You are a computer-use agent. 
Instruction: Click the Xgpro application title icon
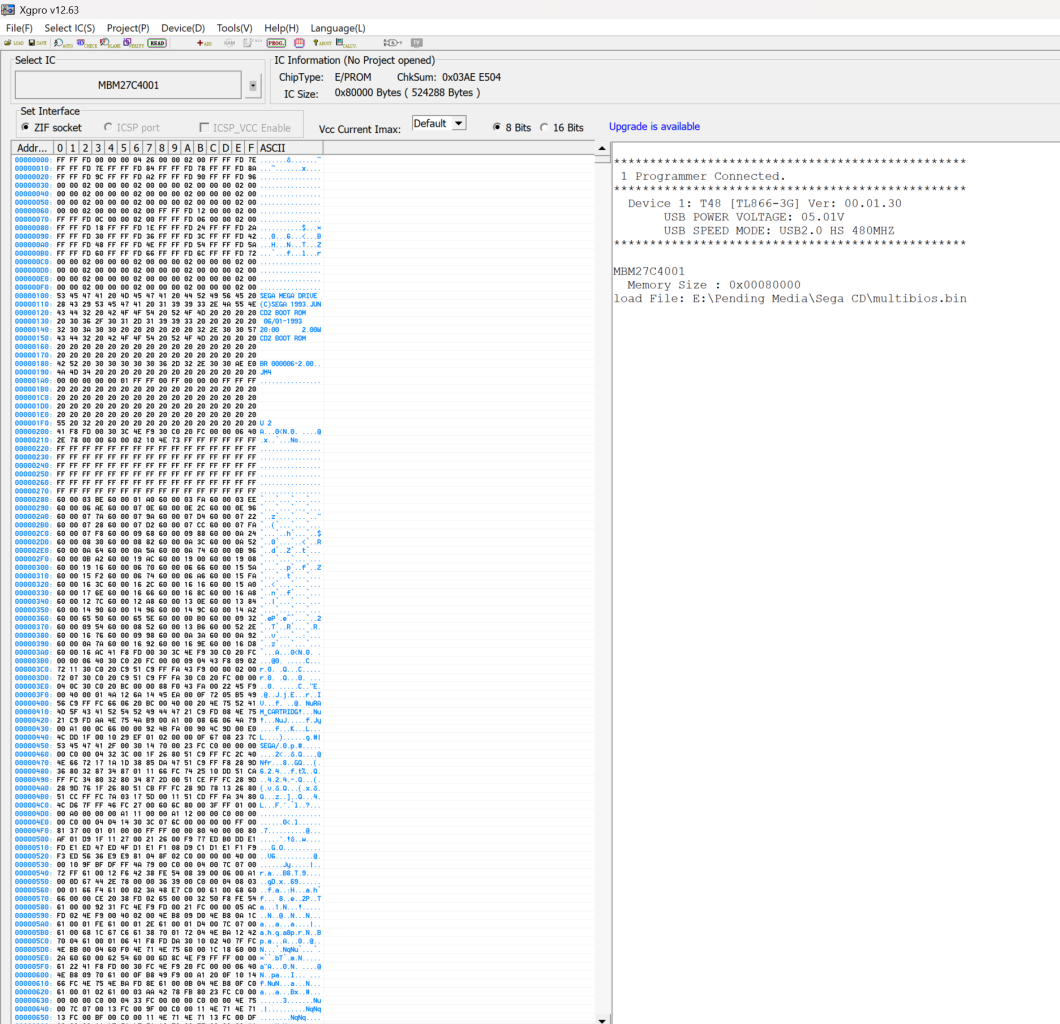[x=8, y=9]
